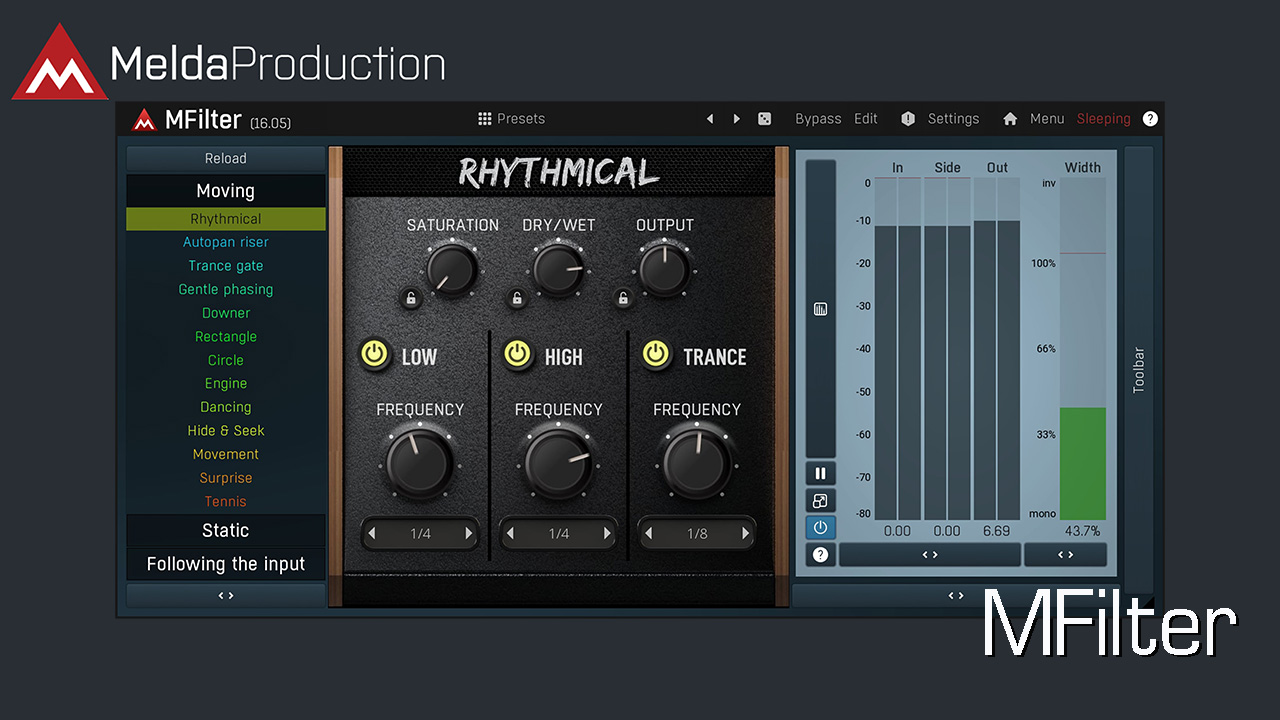The height and width of the screenshot is (720, 1280).
Task: Click the Reload button
Action: click(225, 159)
